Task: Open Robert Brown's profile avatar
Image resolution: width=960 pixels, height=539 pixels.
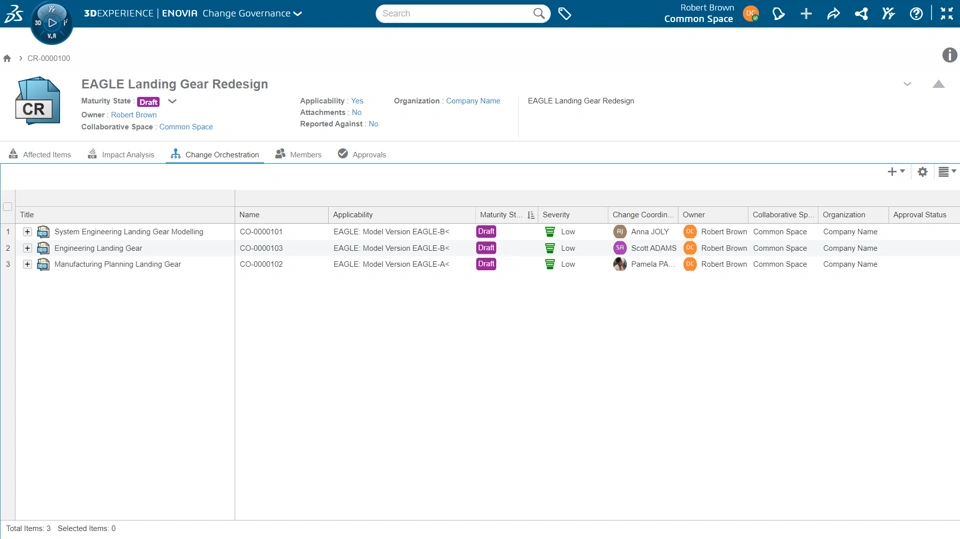Action: tap(751, 13)
